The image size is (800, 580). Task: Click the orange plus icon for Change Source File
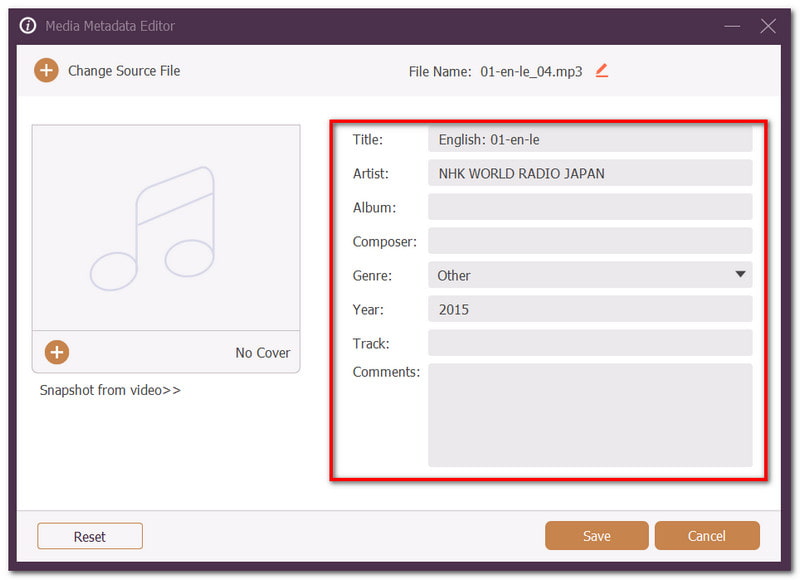[46, 70]
